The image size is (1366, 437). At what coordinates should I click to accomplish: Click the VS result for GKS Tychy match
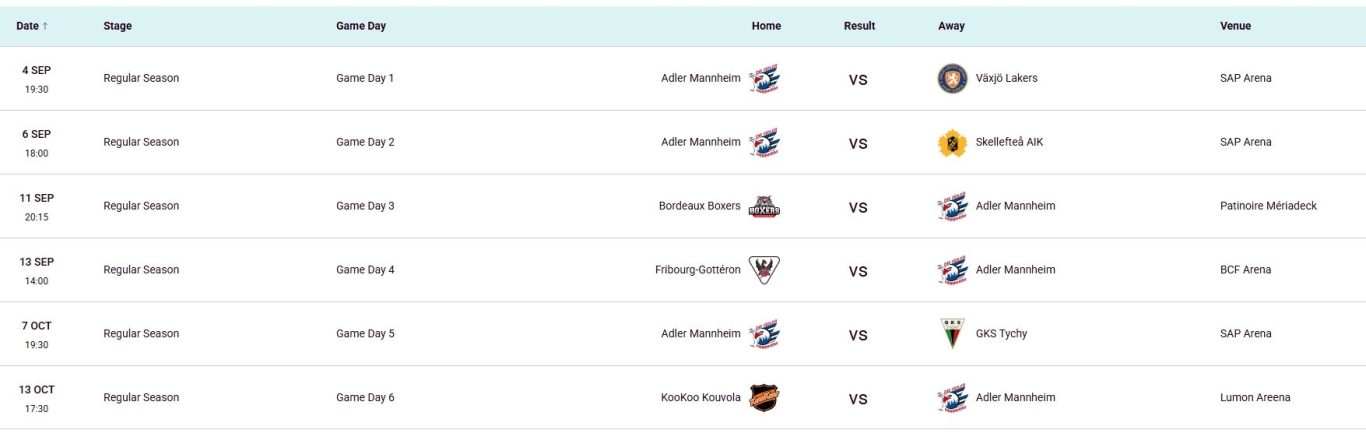pyautogui.click(x=858, y=335)
